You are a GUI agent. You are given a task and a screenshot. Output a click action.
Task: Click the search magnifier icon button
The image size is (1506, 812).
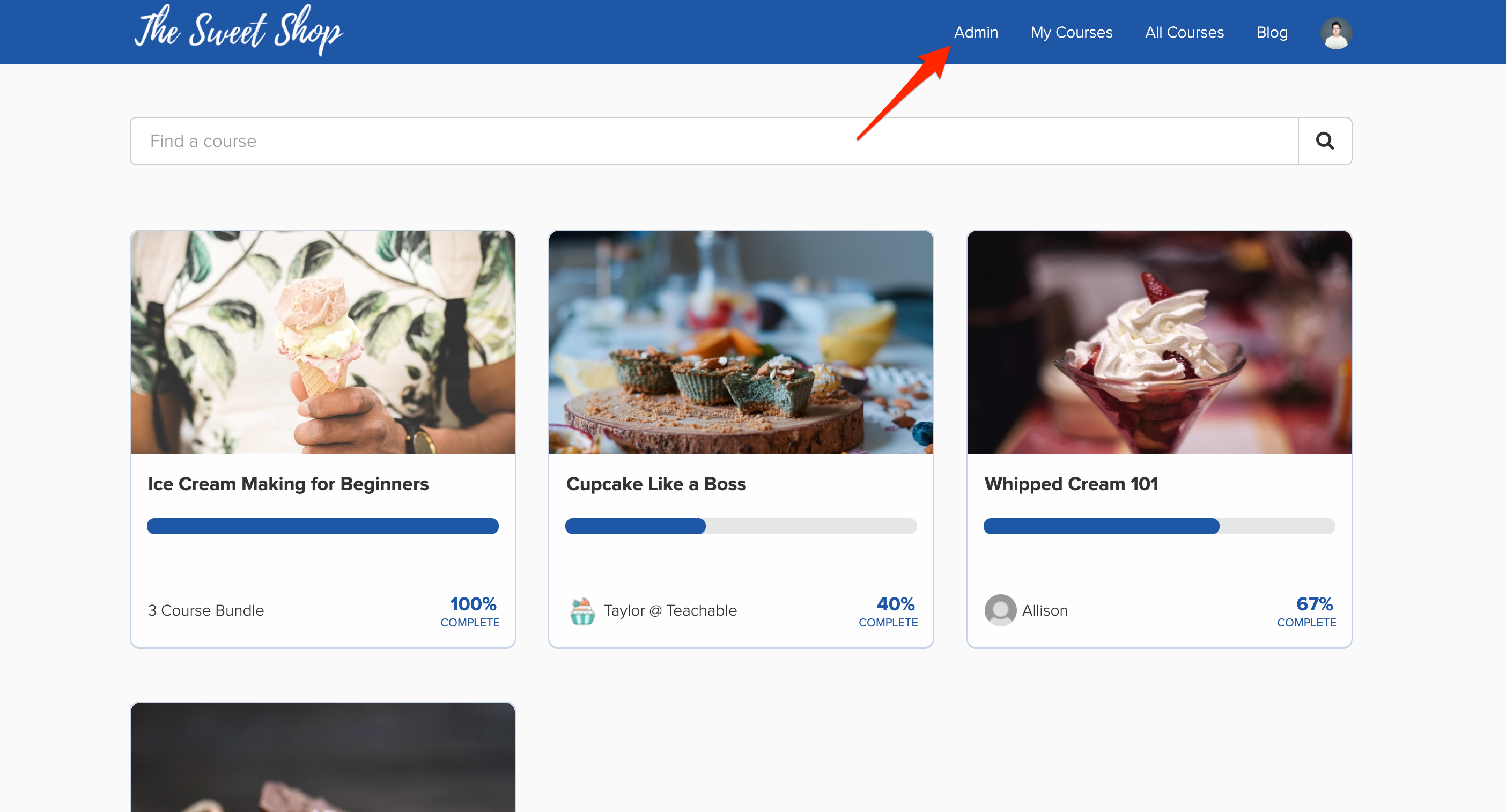point(1324,141)
